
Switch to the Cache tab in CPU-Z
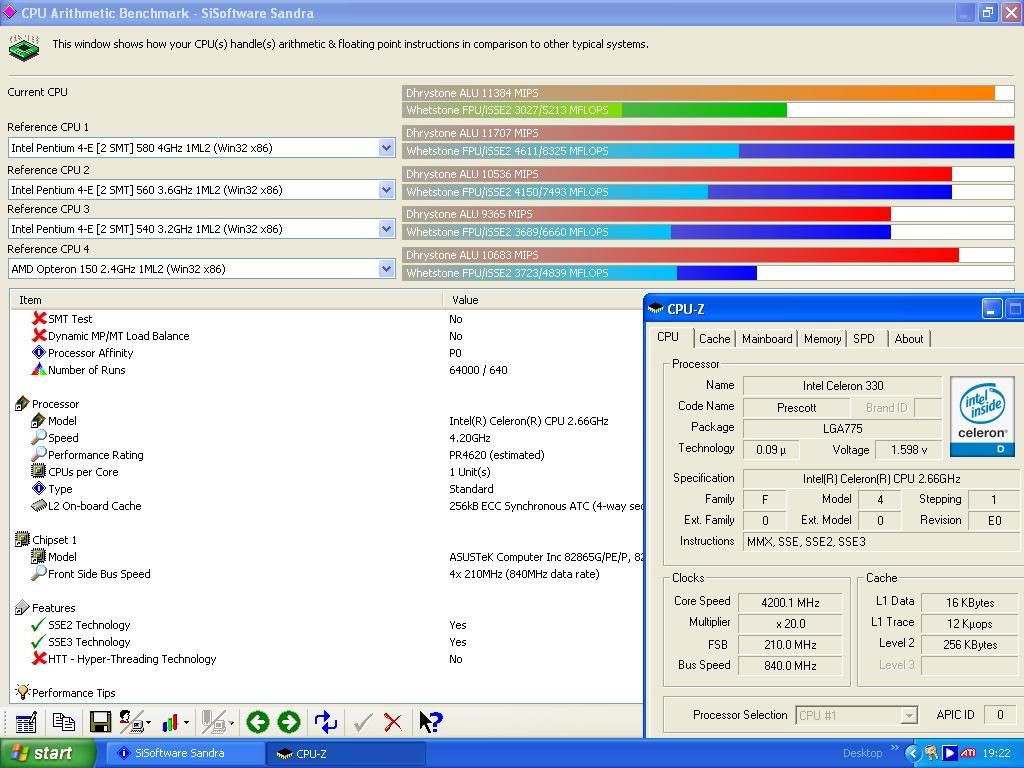pyautogui.click(x=714, y=339)
